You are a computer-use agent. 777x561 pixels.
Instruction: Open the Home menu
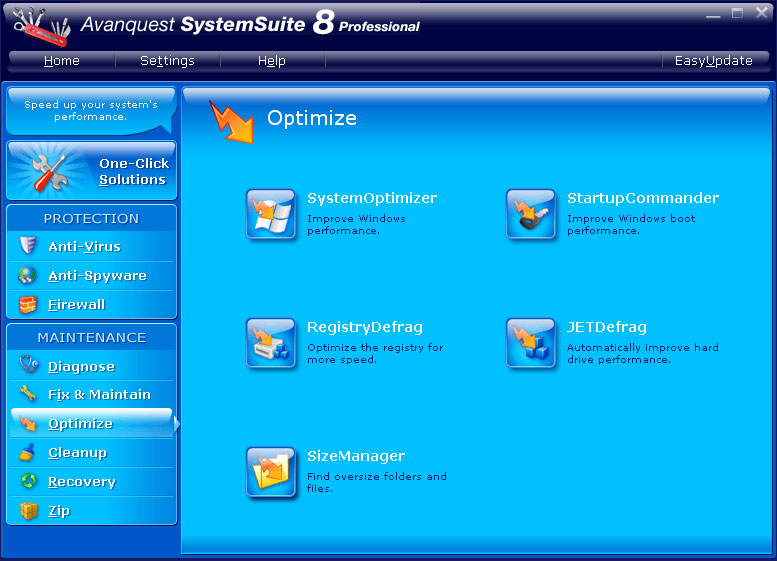(x=61, y=60)
